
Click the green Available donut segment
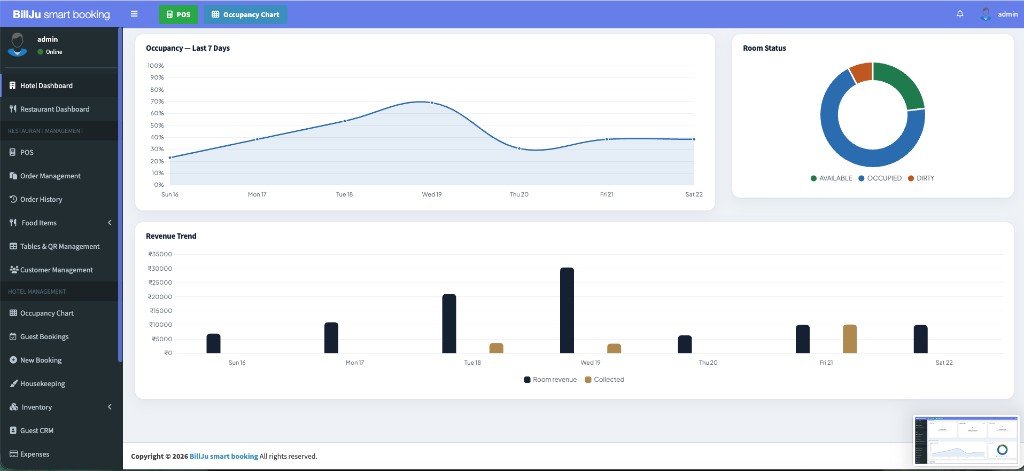coord(904,82)
